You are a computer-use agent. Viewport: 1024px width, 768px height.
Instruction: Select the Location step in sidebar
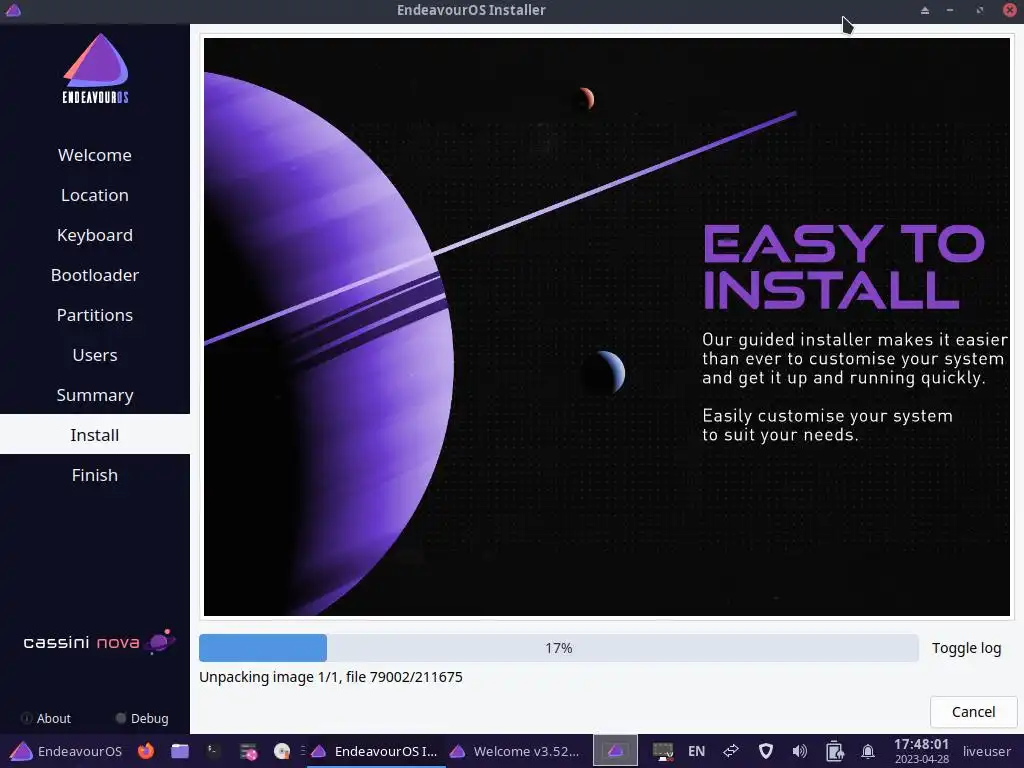pos(95,195)
